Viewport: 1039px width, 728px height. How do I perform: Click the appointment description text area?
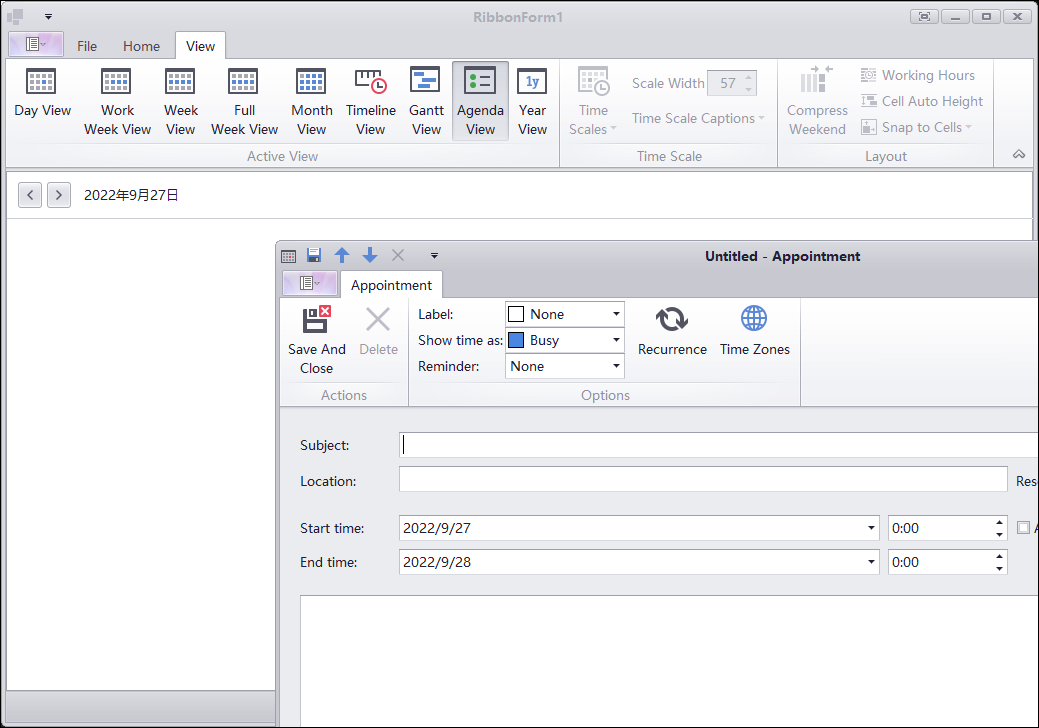tap(669, 659)
